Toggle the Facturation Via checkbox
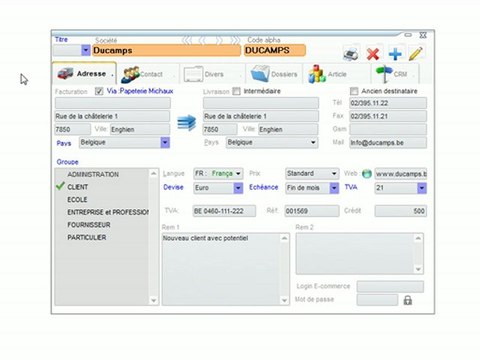The width and height of the screenshot is (480, 360). [x=99, y=91]
